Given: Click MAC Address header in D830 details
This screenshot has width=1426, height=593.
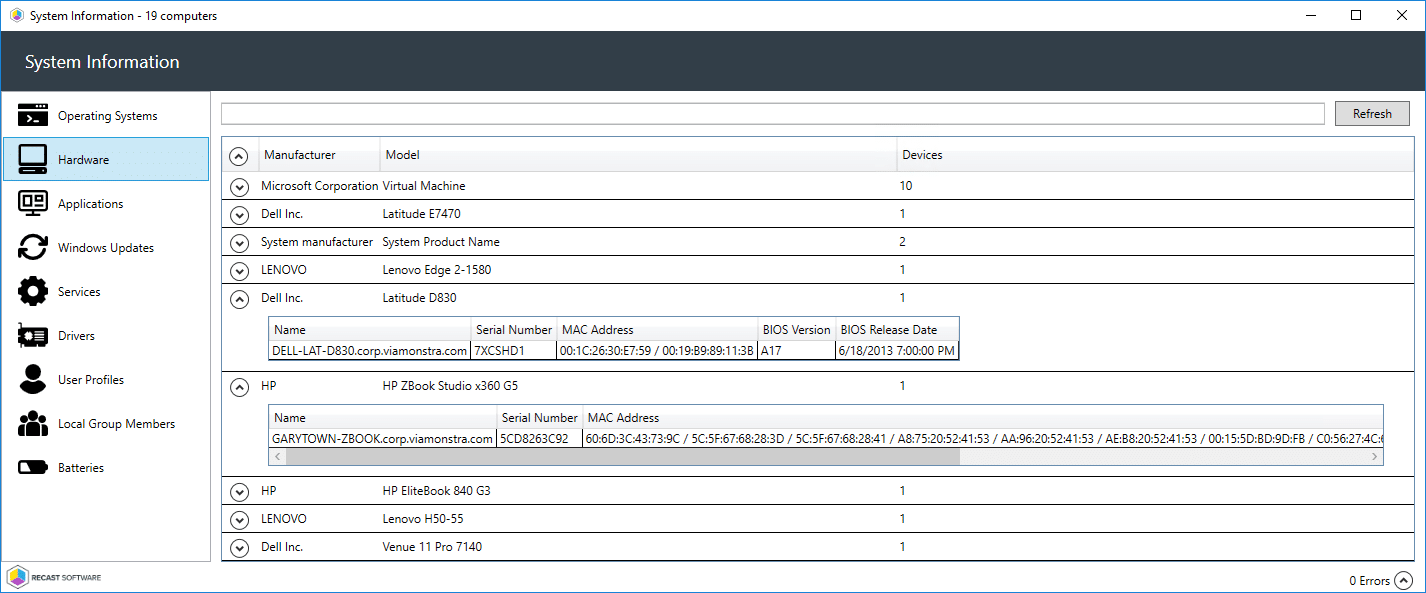Looking at the screenshot, I should [x=657, y=329].
